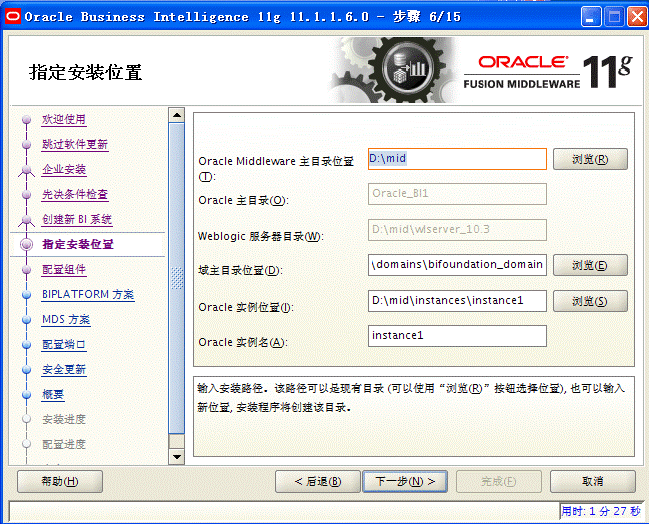
Task: Click scroll-down arrow of step list
Action: tap(177, 457)
